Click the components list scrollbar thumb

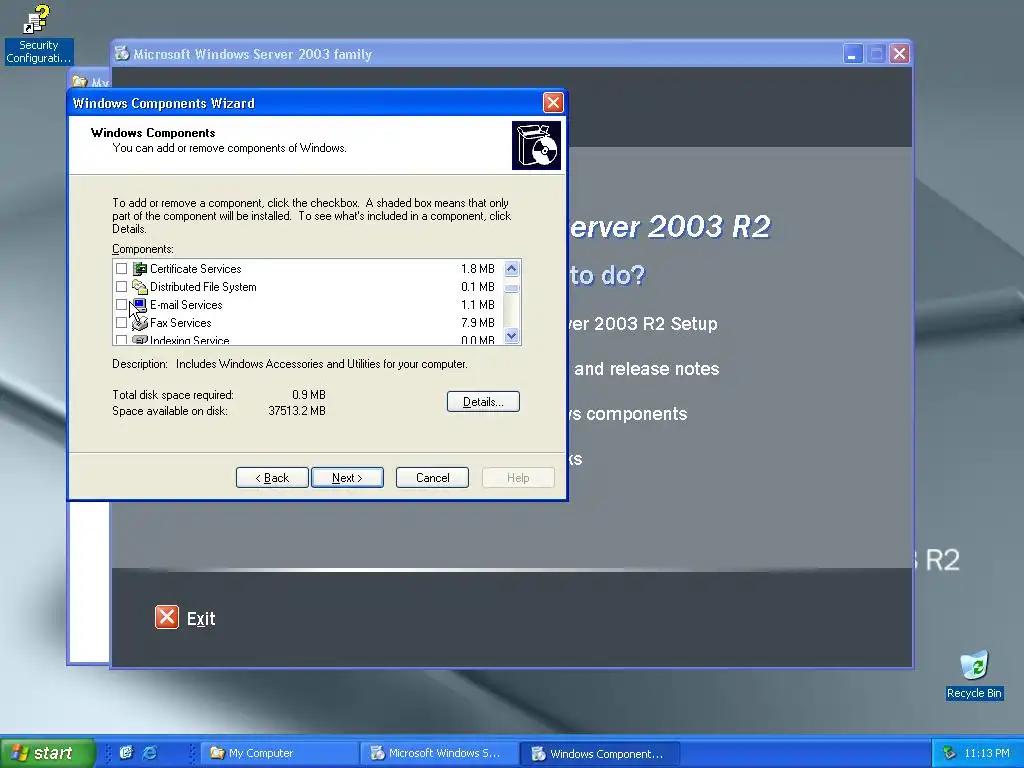pos(511,288)
